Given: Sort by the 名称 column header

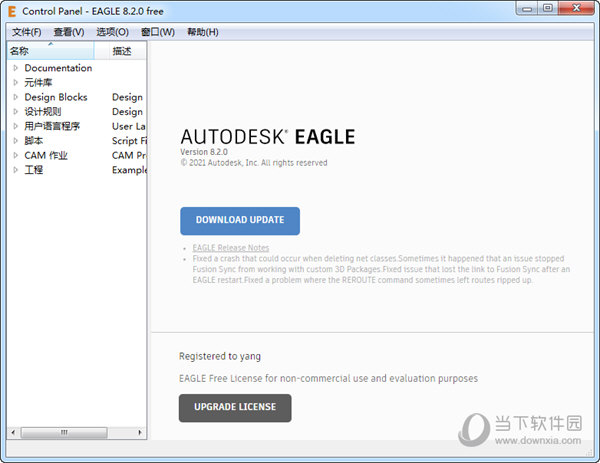Looking at the screenshot, I should click(50, 51).
